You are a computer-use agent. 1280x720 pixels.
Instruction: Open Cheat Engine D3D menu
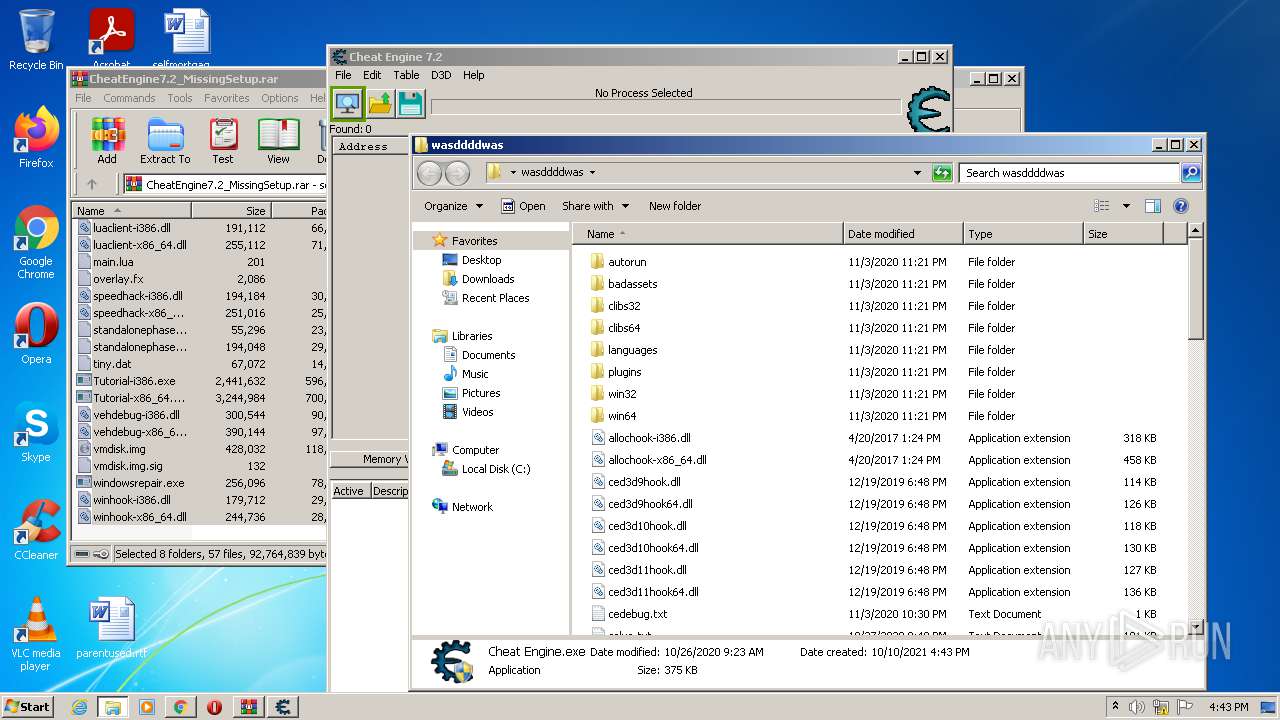441,75
